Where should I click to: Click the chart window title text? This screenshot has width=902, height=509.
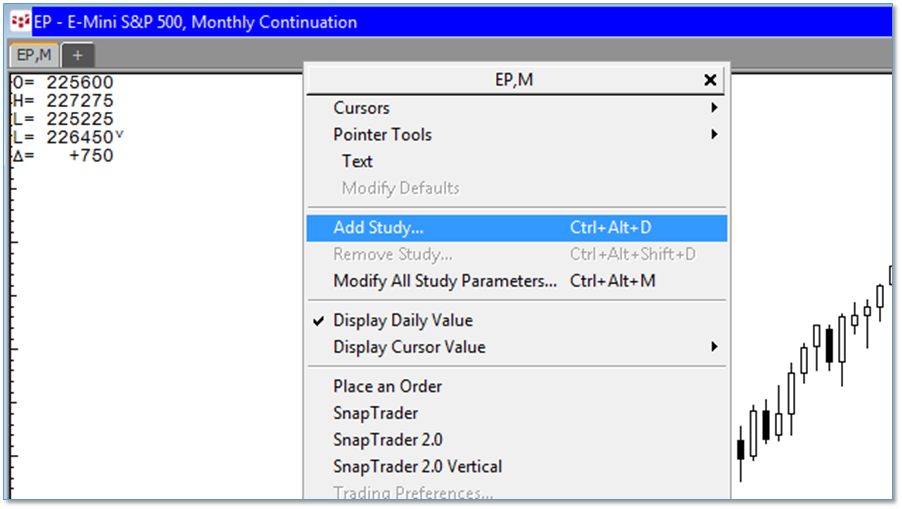[x=196, y=22]
